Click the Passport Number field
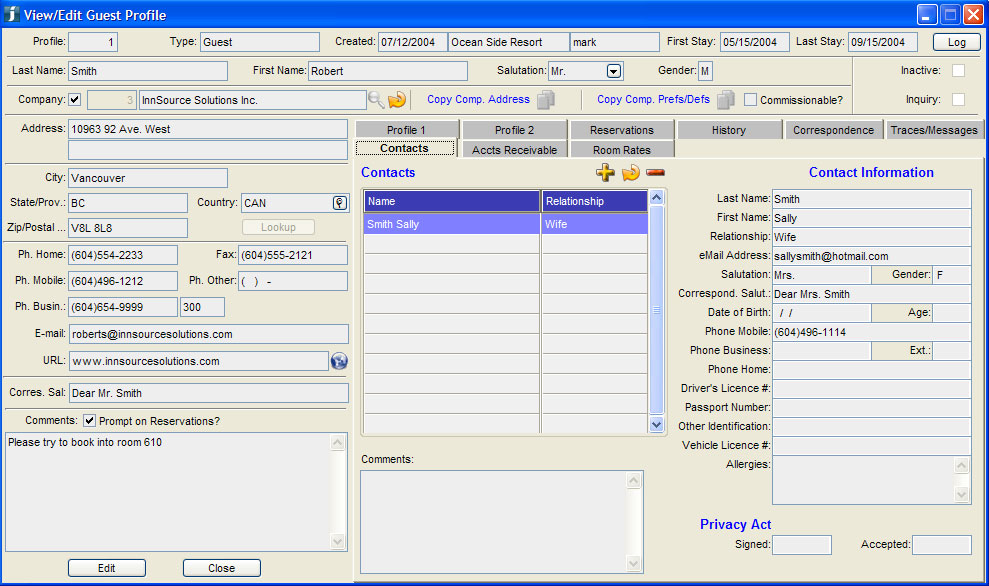 tap(872, 407)
